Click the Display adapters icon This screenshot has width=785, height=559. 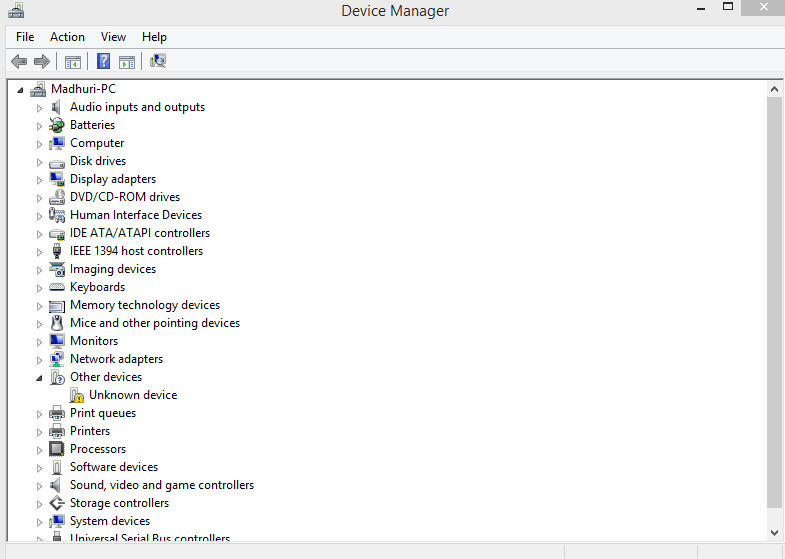click(57, 179)
